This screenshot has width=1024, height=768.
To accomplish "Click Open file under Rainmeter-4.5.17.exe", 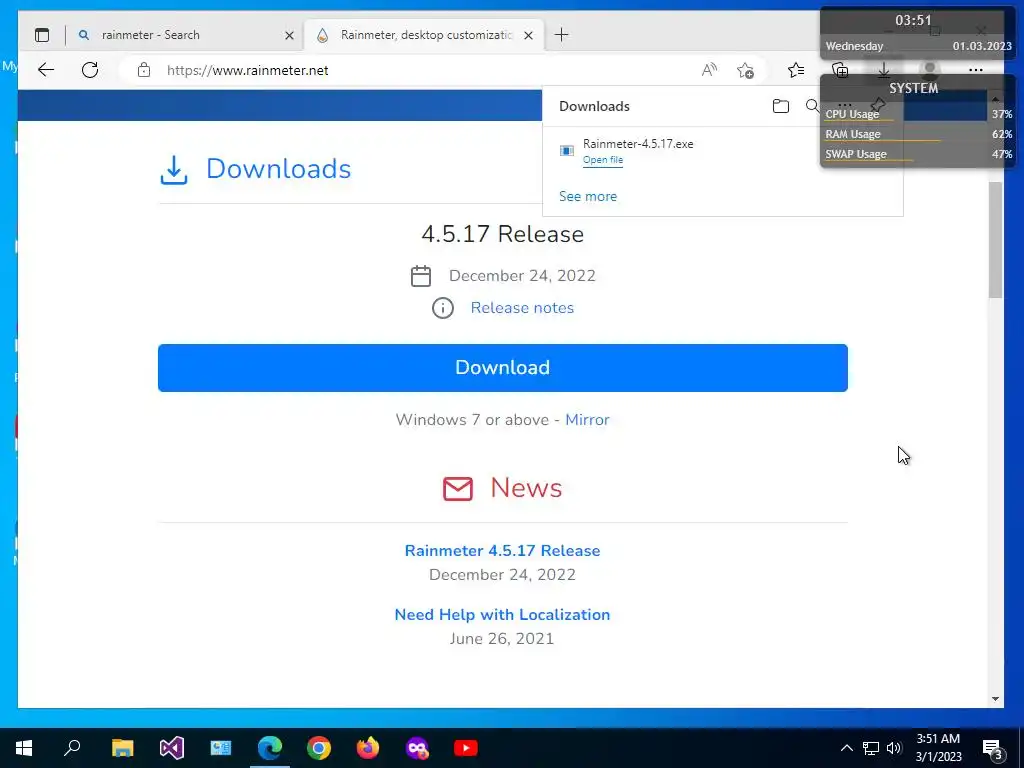I will click(x=603, y=160).
